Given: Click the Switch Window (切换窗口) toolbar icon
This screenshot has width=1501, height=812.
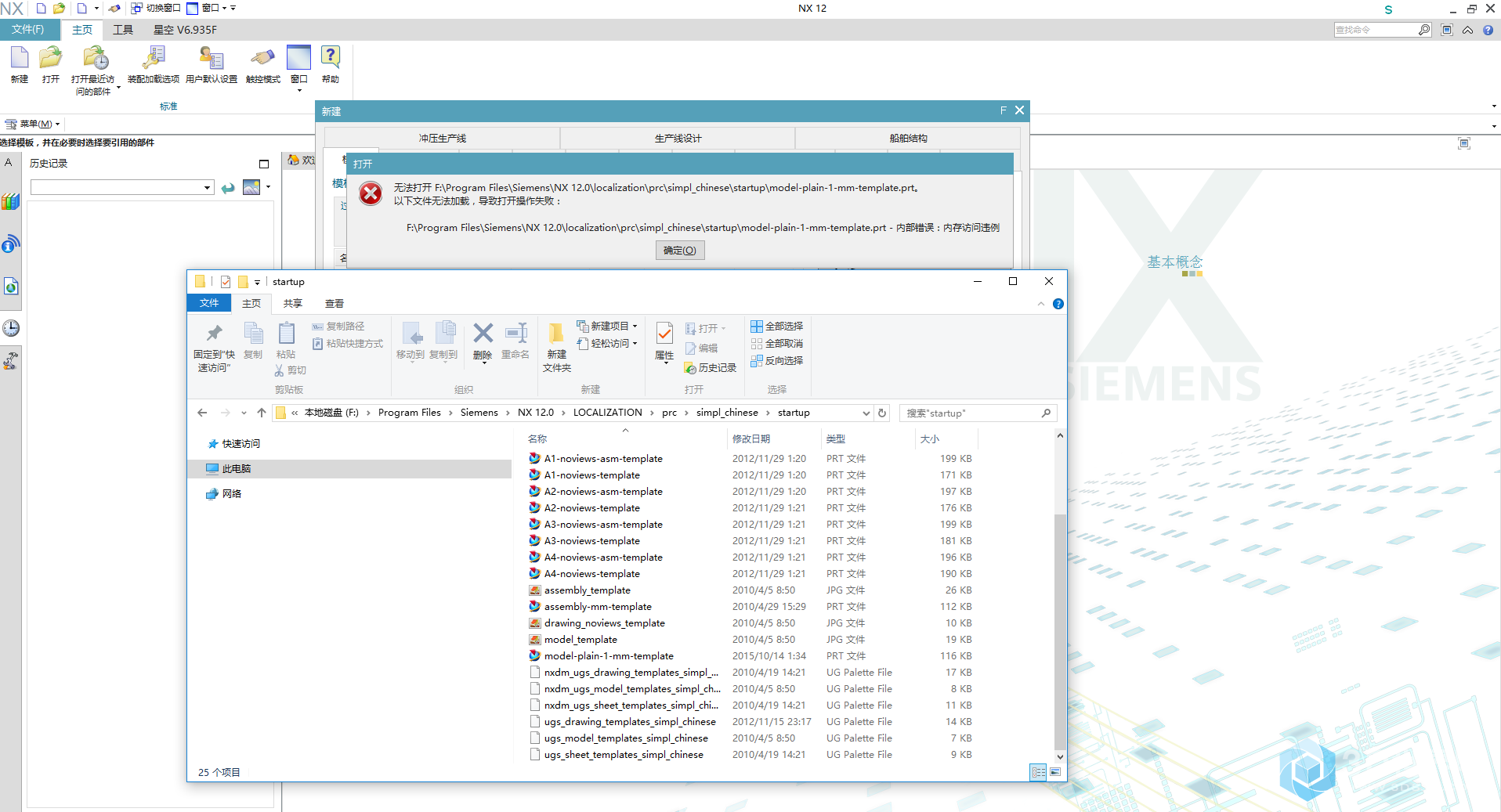Looking at the screenshot, I should point(136,8).
